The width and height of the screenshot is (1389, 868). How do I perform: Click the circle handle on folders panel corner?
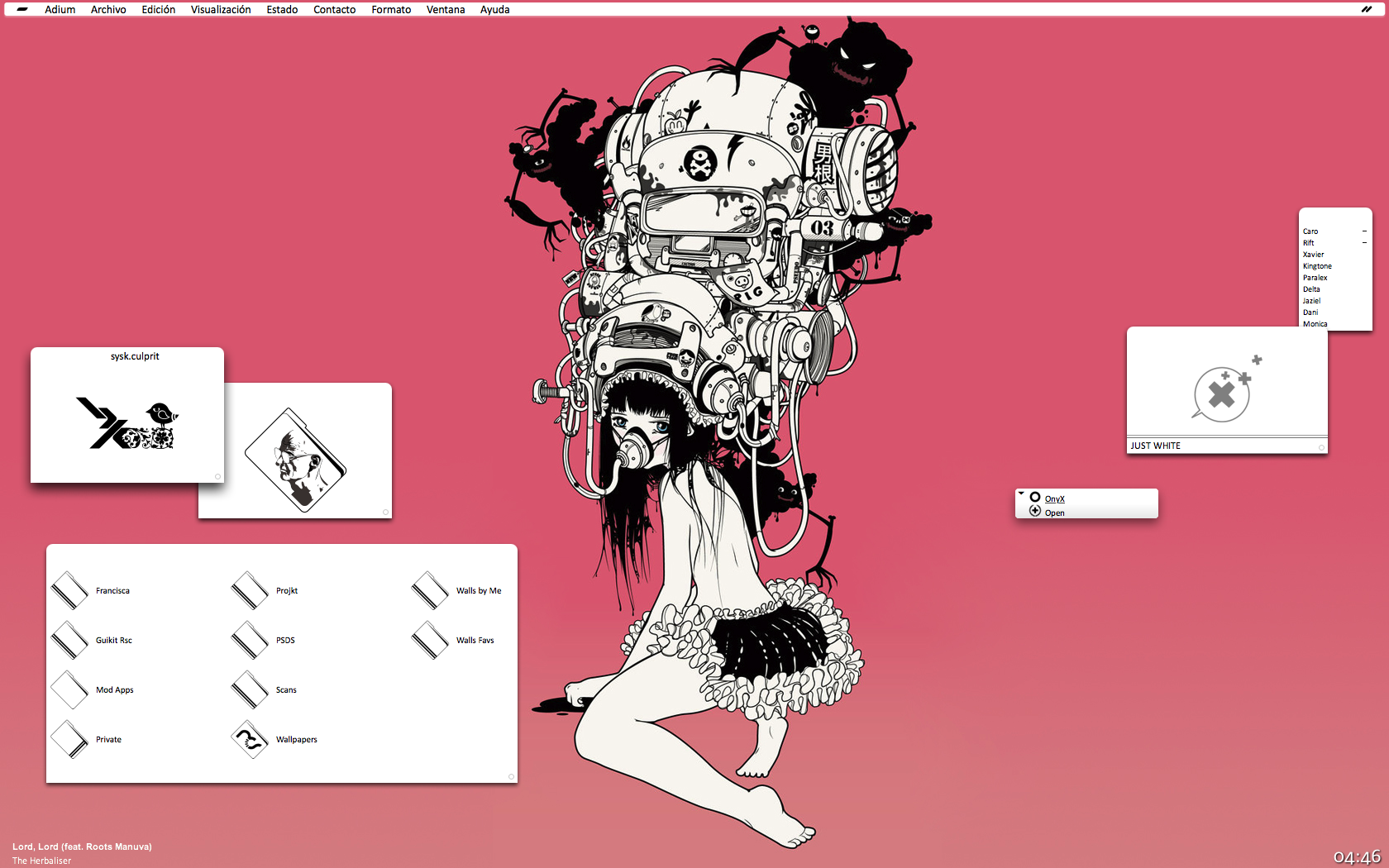511,776
